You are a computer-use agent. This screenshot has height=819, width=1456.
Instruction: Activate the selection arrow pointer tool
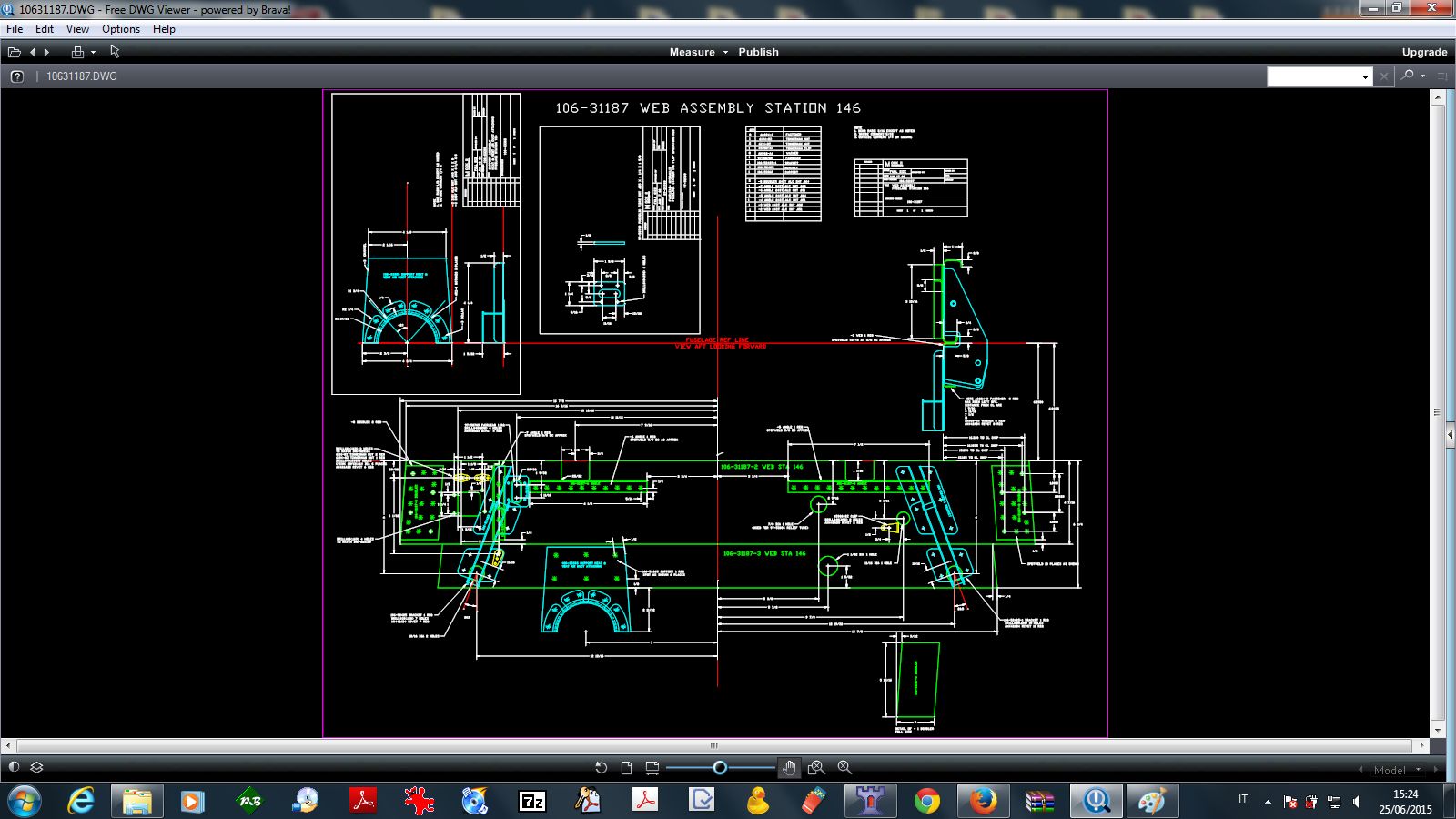(116, 52)
